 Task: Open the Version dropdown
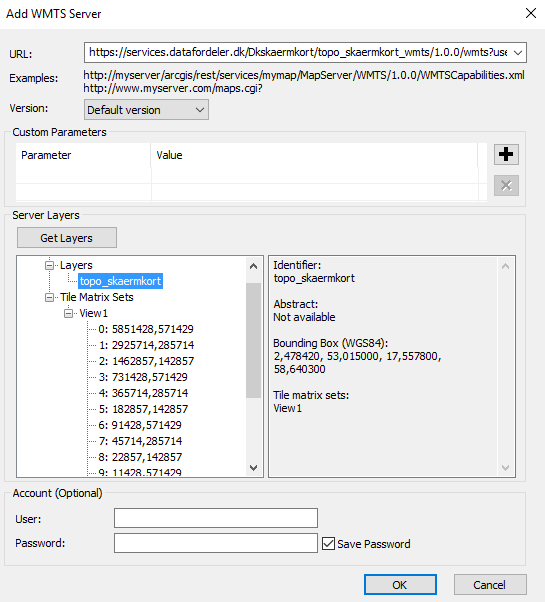point(146,110)
